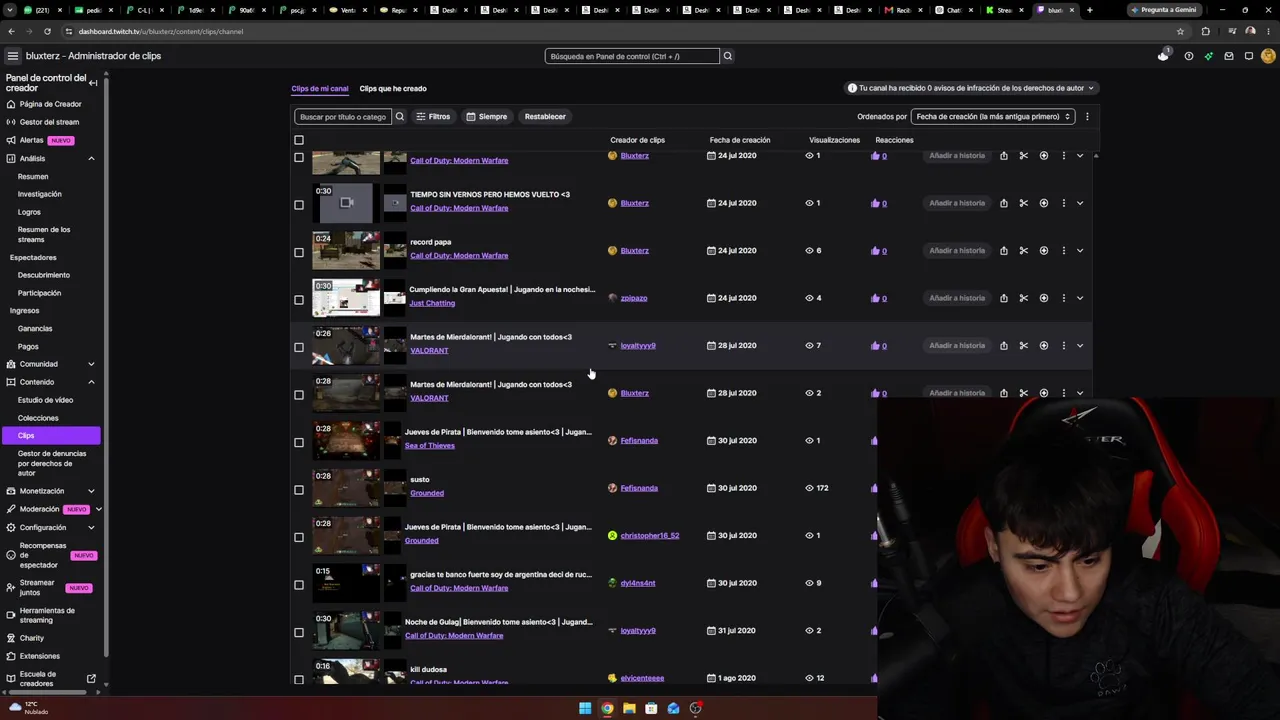
Task: Open the whispers chat bubble icon
Action: click(x=1249, y=56)
